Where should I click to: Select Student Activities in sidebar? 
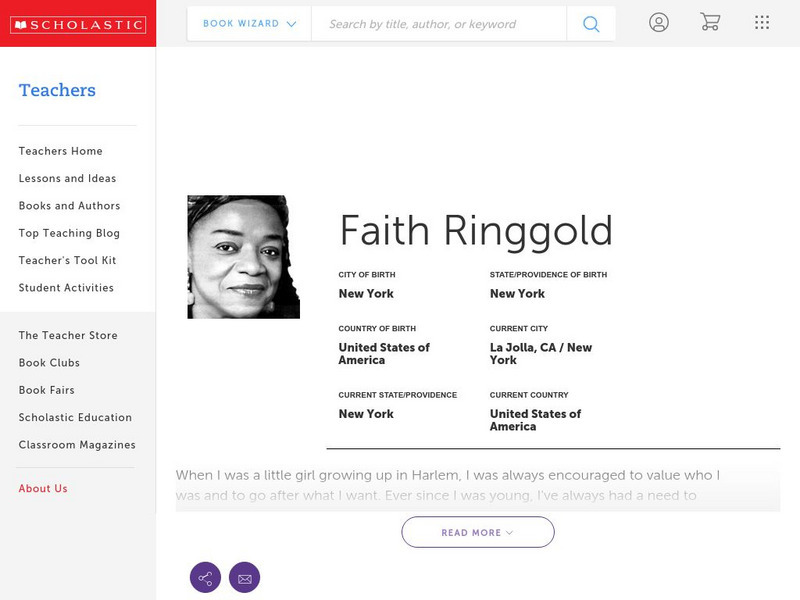click(x=66, y=288)
